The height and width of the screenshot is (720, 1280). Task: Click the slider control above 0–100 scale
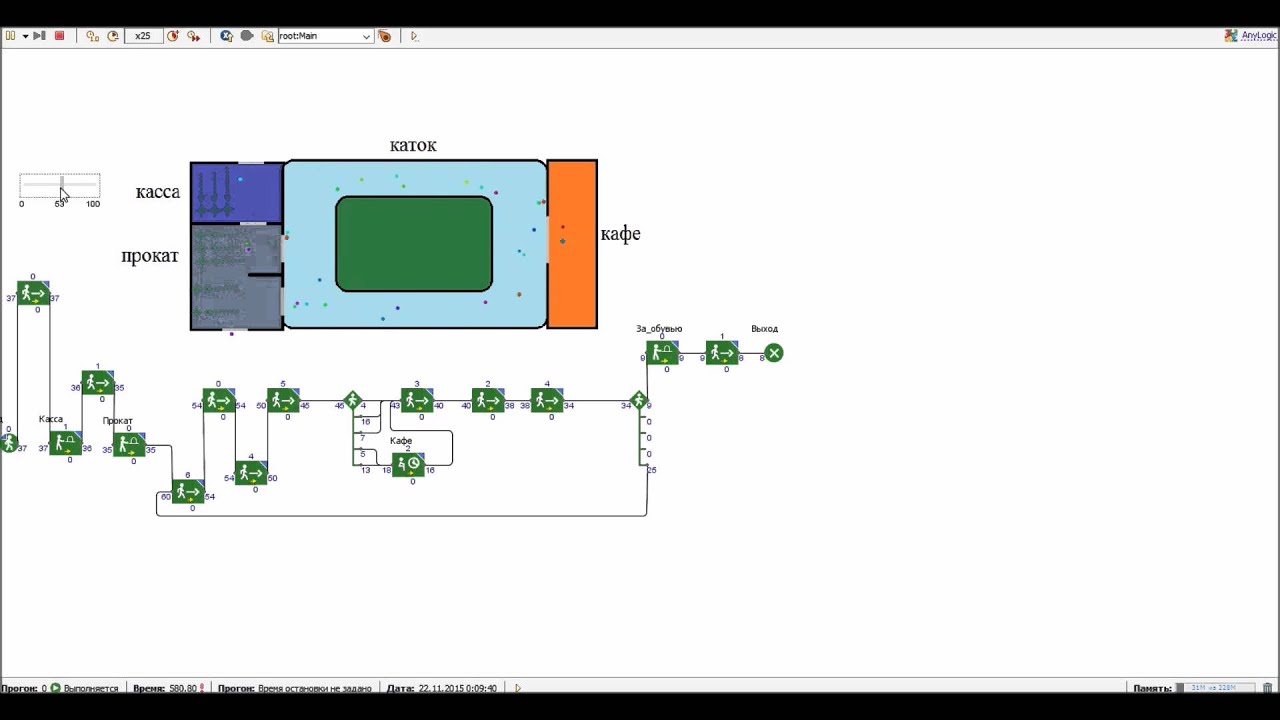pos(60,186)
